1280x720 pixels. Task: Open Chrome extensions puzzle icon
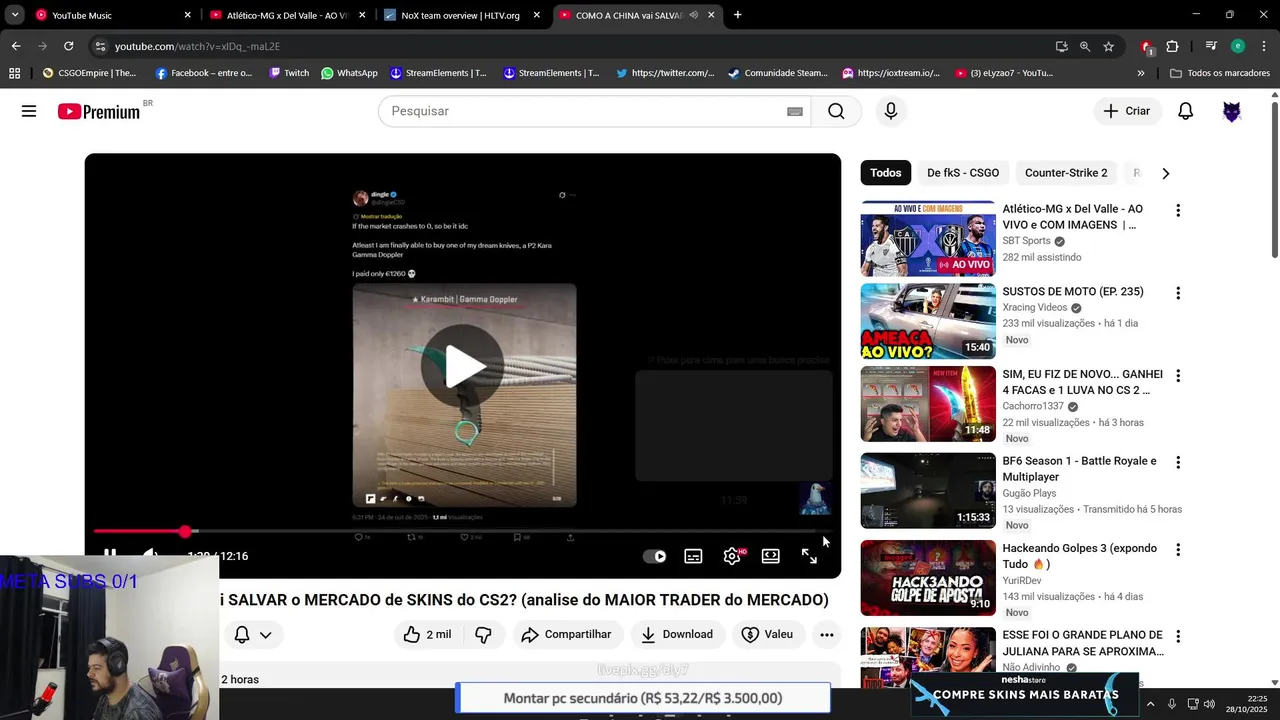point(1172,46)
